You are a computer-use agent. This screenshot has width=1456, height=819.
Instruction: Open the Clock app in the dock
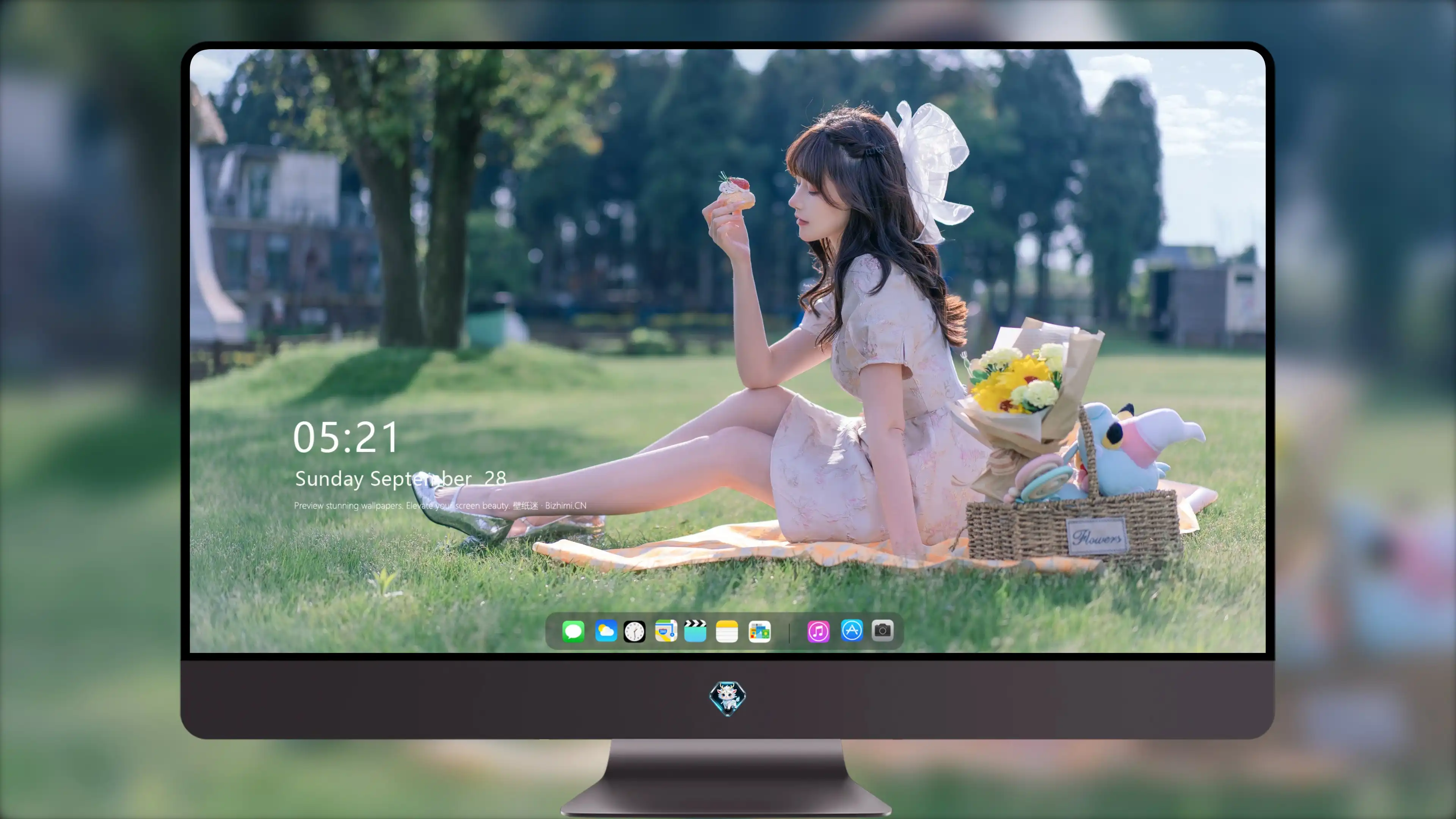click(634, 631)
